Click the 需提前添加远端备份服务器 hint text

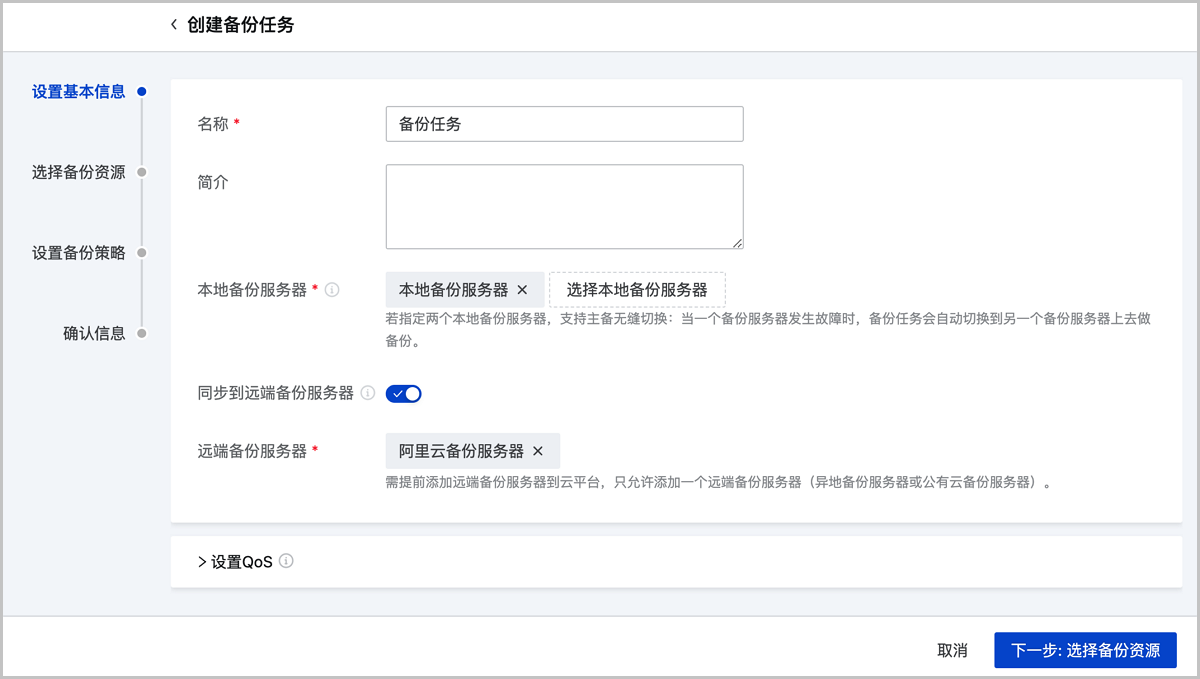tap(718, 482)
